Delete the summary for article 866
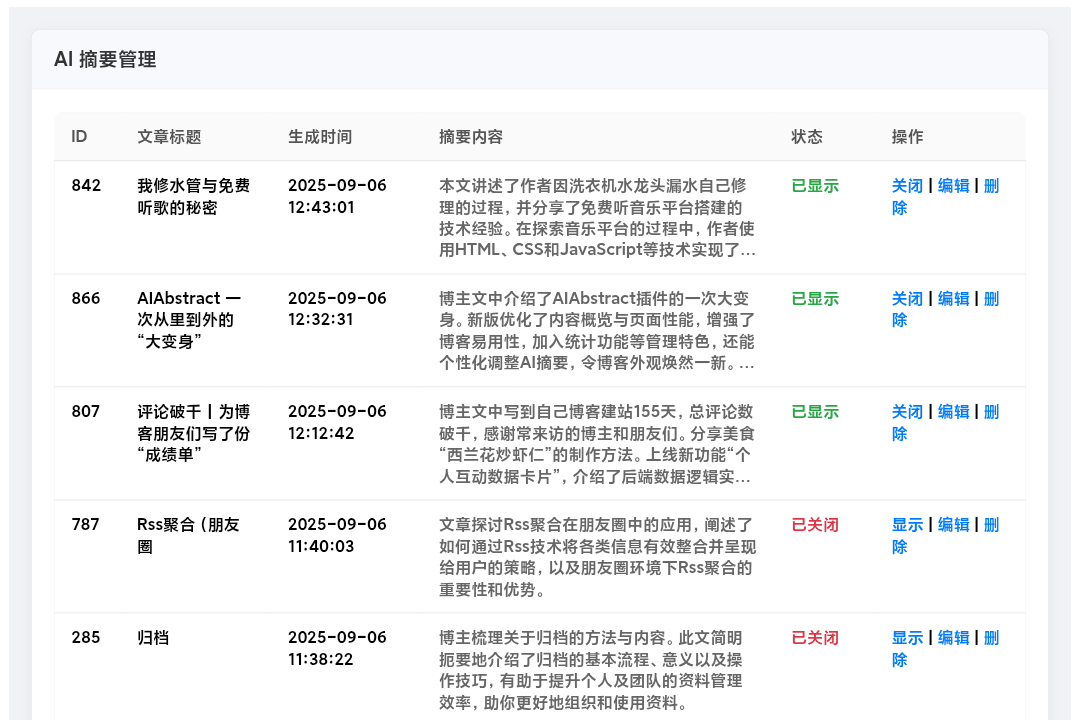The image size is (1077, 720). pyautogui.click(x=991, y=299)
